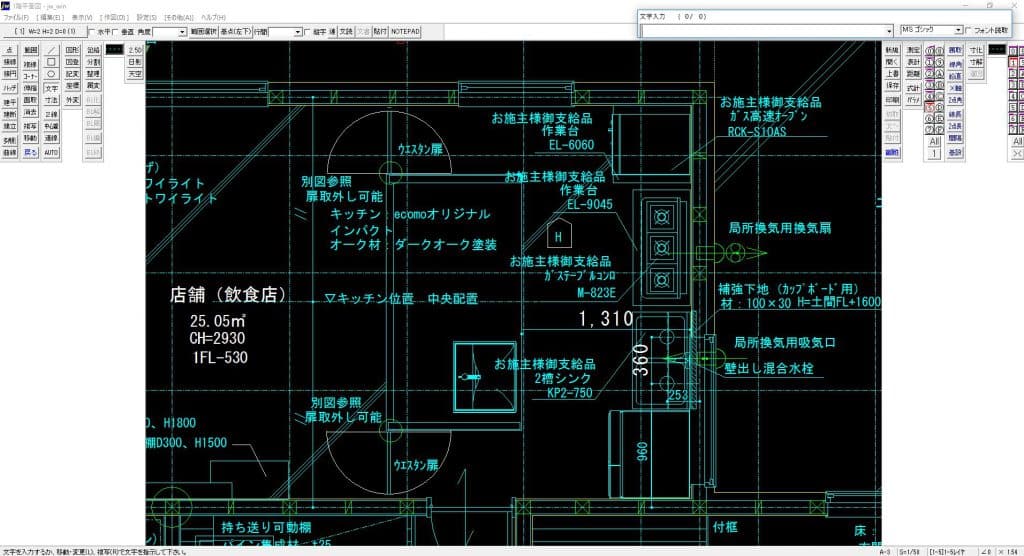The height and width of the screenshot is (556, 1024).
Task: Click the NOTEPAD button
Action: tap(406, 32)
